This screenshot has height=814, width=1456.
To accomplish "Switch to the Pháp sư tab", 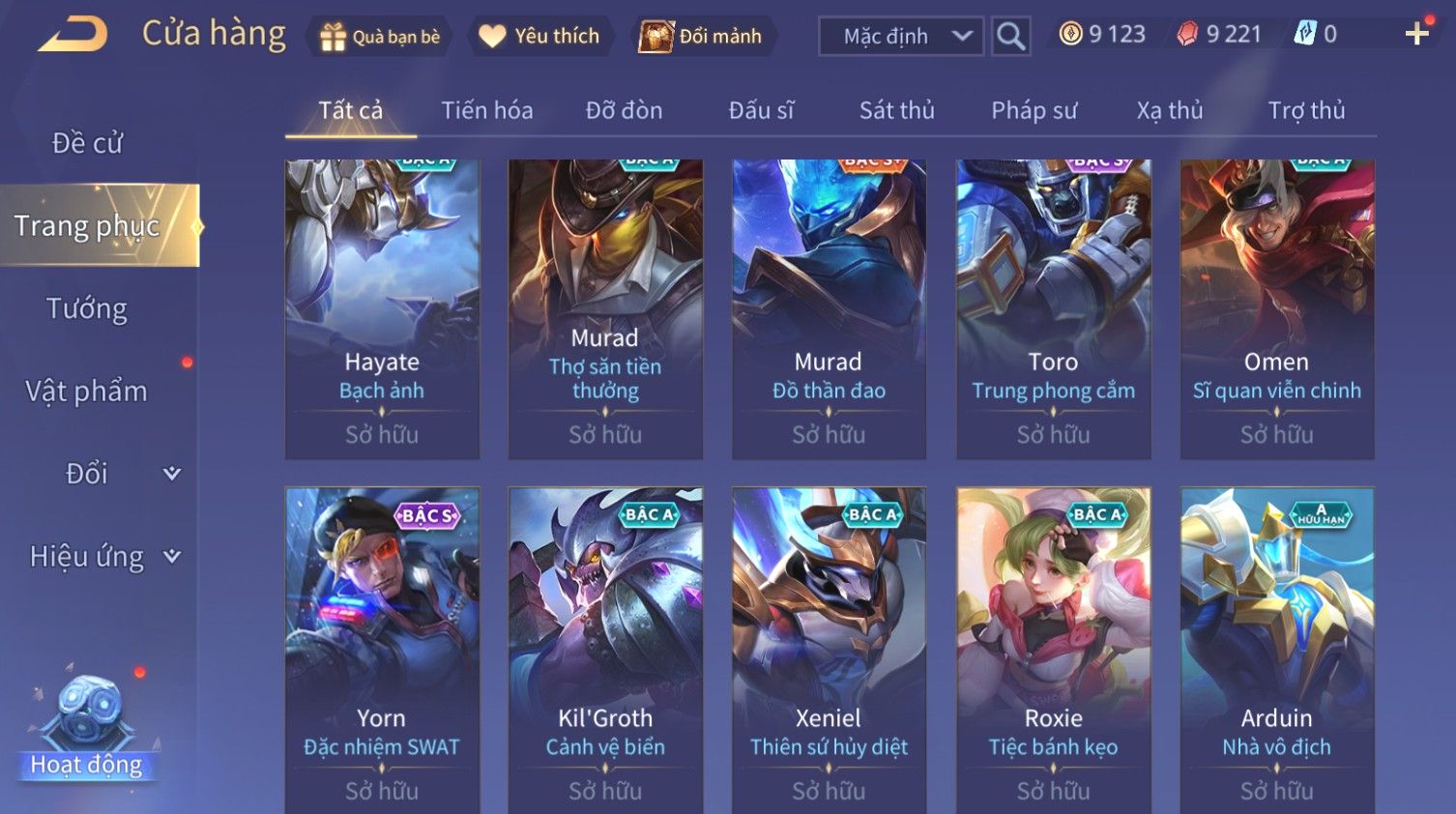I will point(1034,110).
